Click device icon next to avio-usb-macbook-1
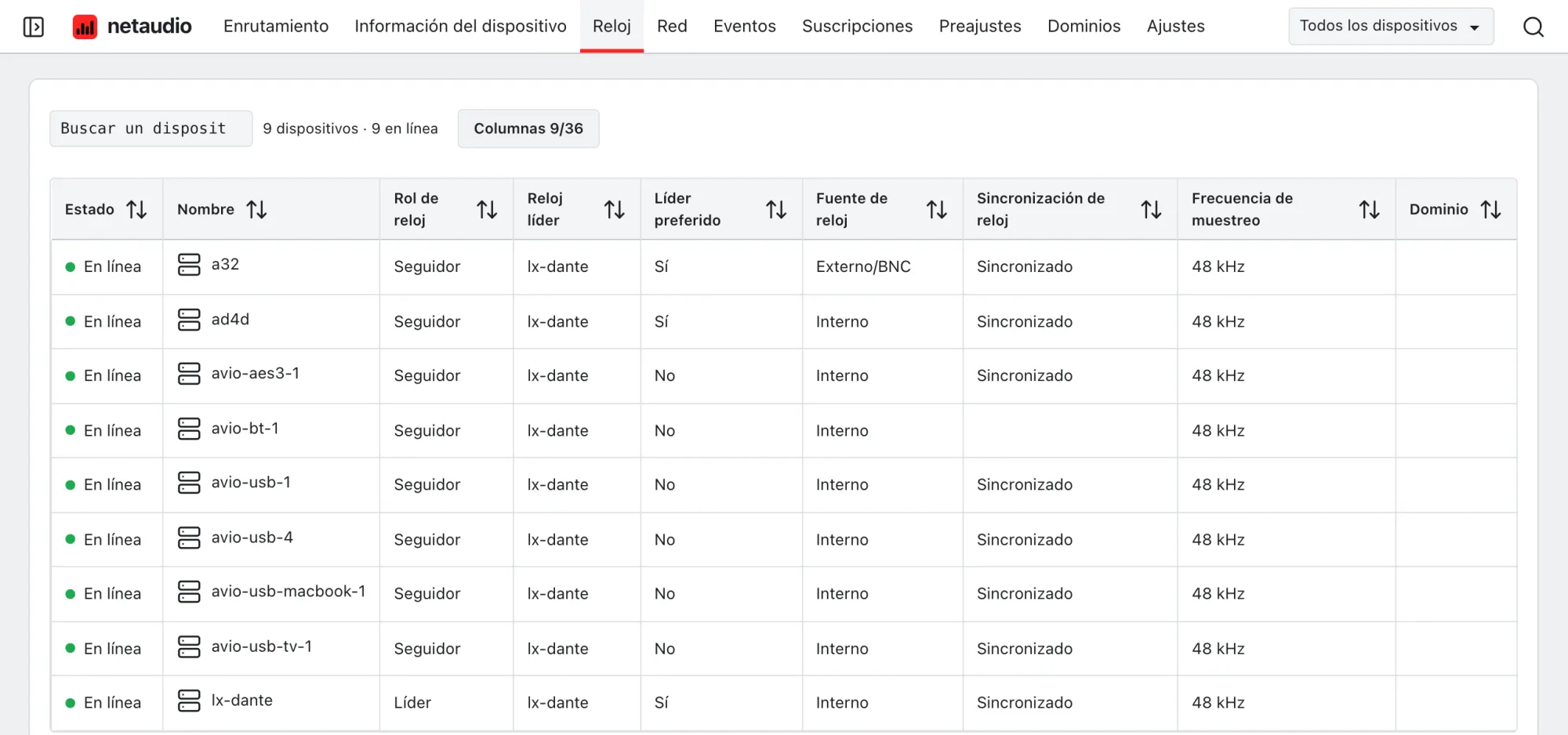 tap(189, 592)
